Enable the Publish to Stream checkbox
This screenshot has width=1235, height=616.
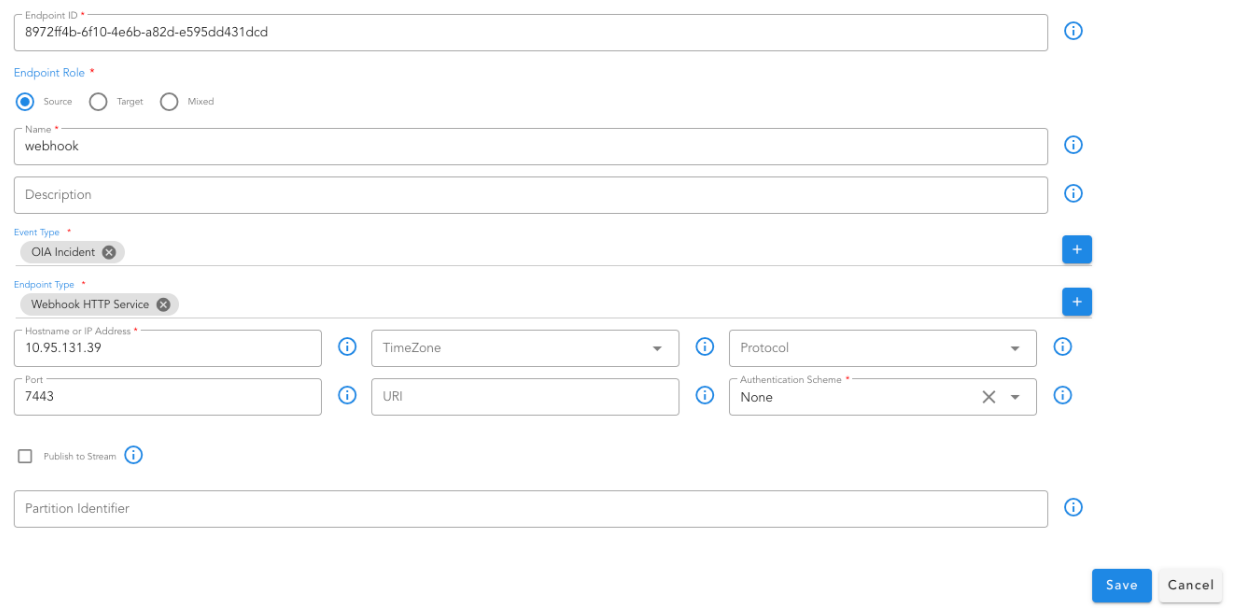coord(25,456)
